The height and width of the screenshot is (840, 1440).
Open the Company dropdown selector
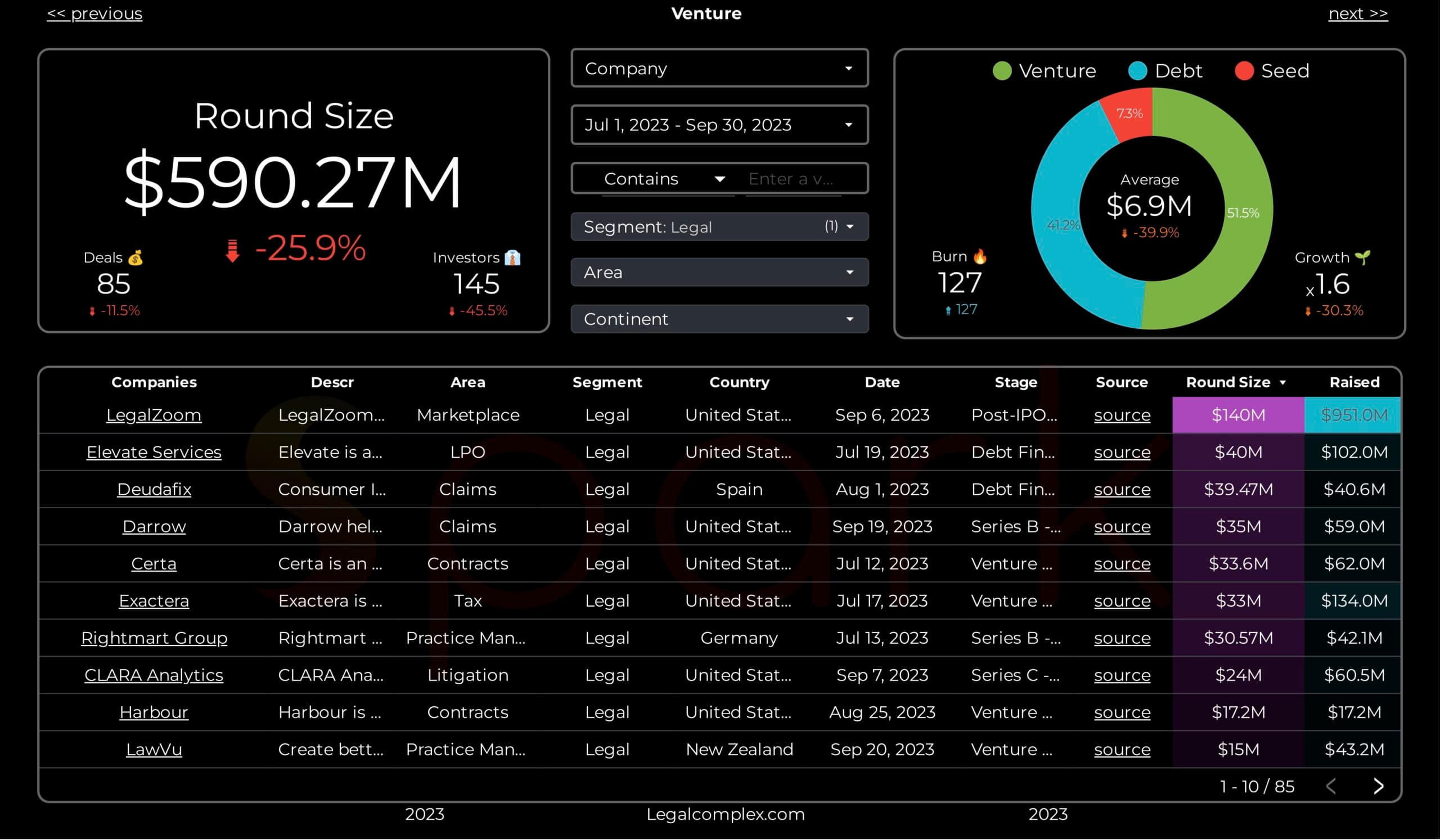tap(719, 69)
